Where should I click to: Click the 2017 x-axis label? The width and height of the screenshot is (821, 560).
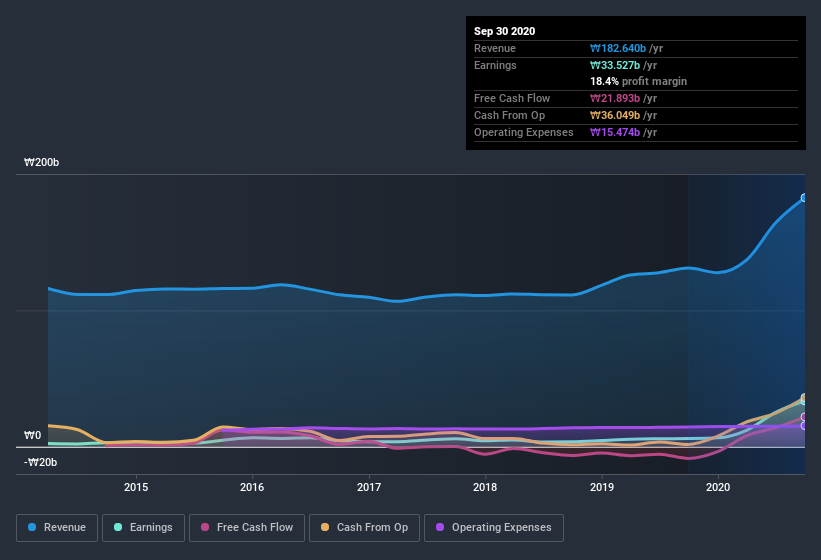pyautogui.click(x=369, y=487)
